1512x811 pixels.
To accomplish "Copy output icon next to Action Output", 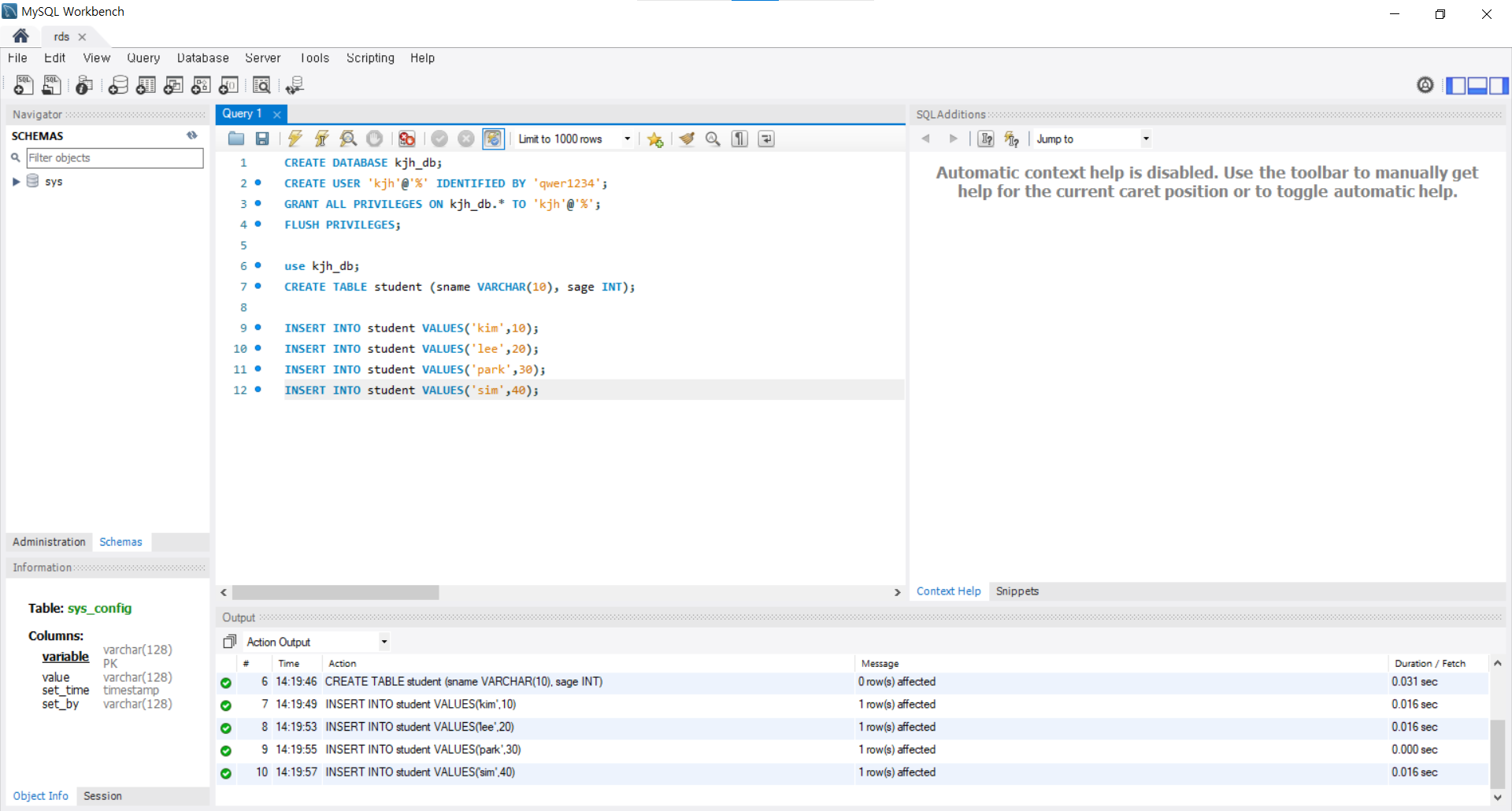I will (229, 642).
